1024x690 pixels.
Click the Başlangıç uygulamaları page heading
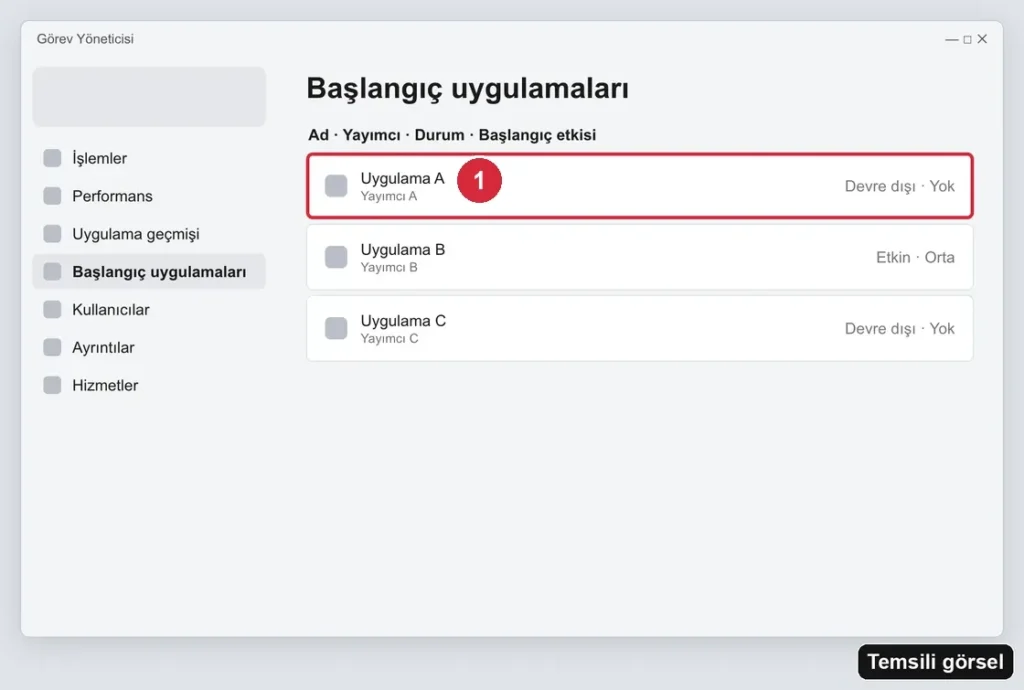[468, 89]
